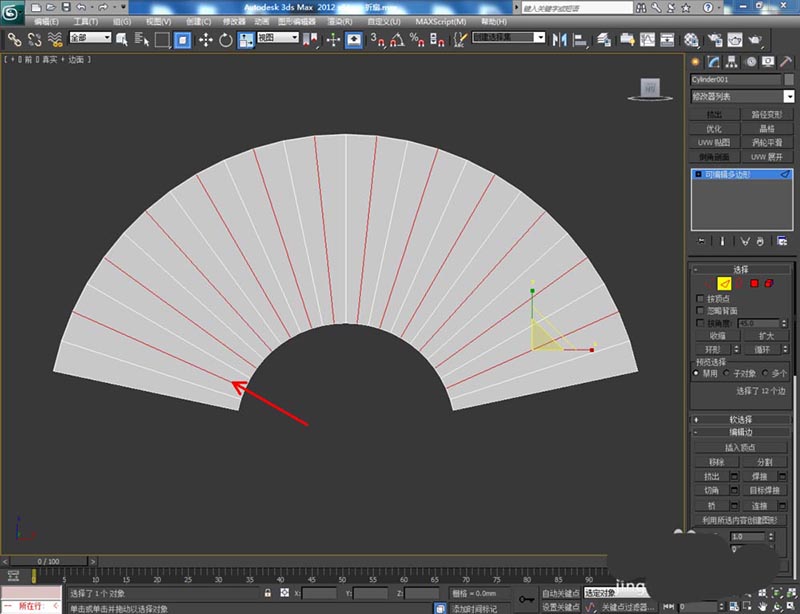Enable the 忽略背面 checkbox
Viewport: 800px width, 614px height.
point(699,311)
